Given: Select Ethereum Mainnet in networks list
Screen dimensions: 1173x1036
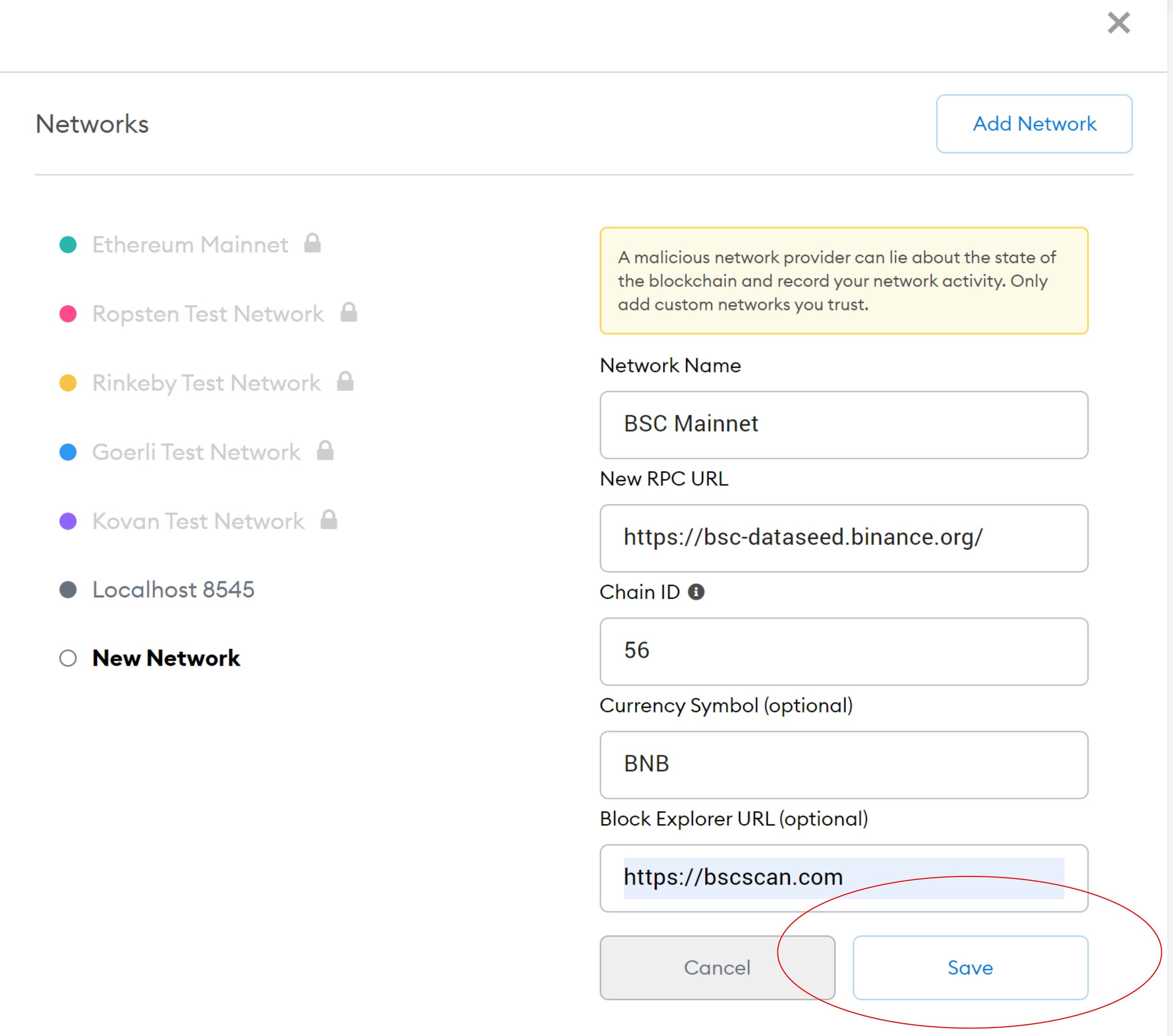Looking at the screenshot, I should pos(190,244).
